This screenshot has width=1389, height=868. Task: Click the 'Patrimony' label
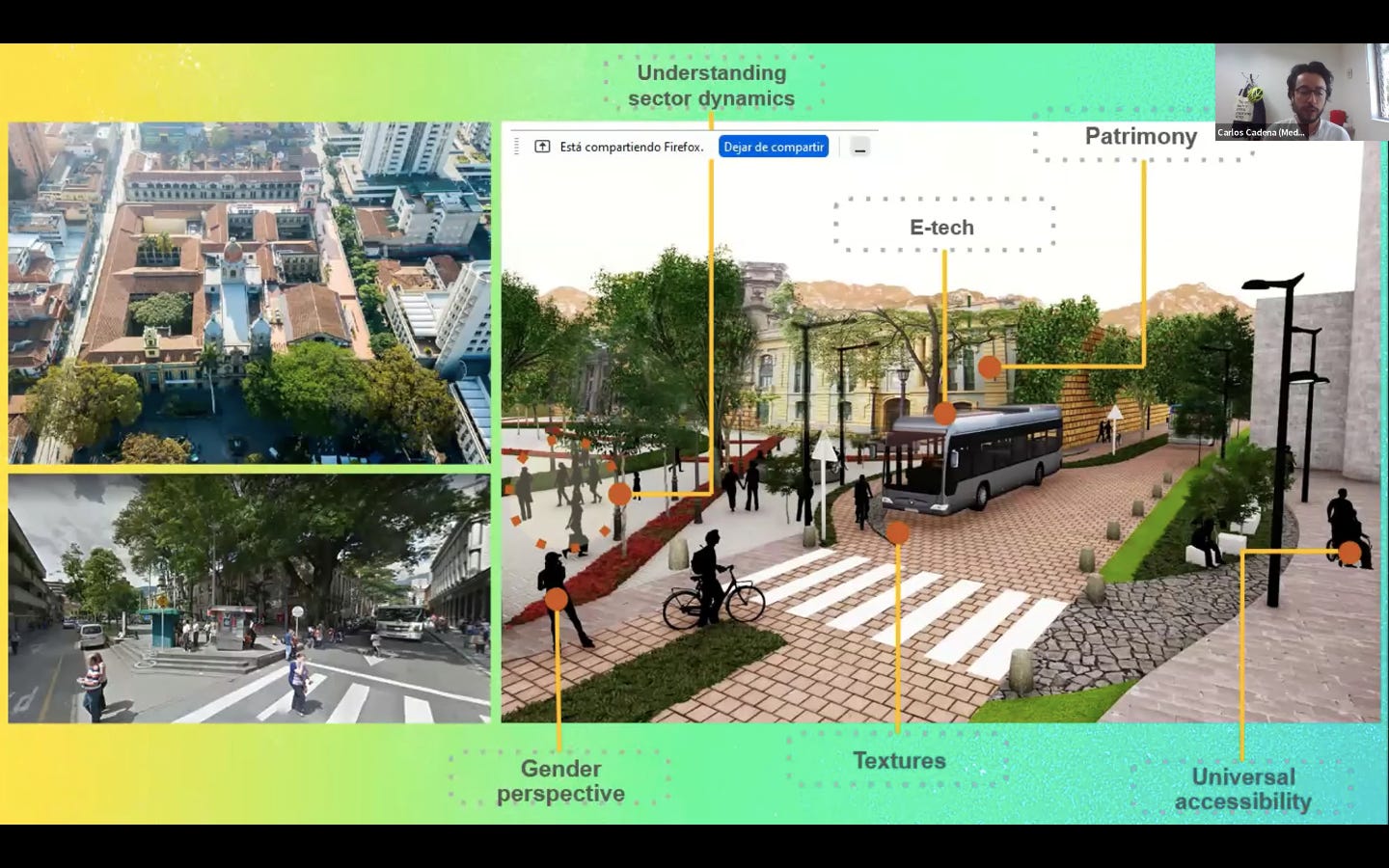pyautogui.click(x=1141, y=136)
